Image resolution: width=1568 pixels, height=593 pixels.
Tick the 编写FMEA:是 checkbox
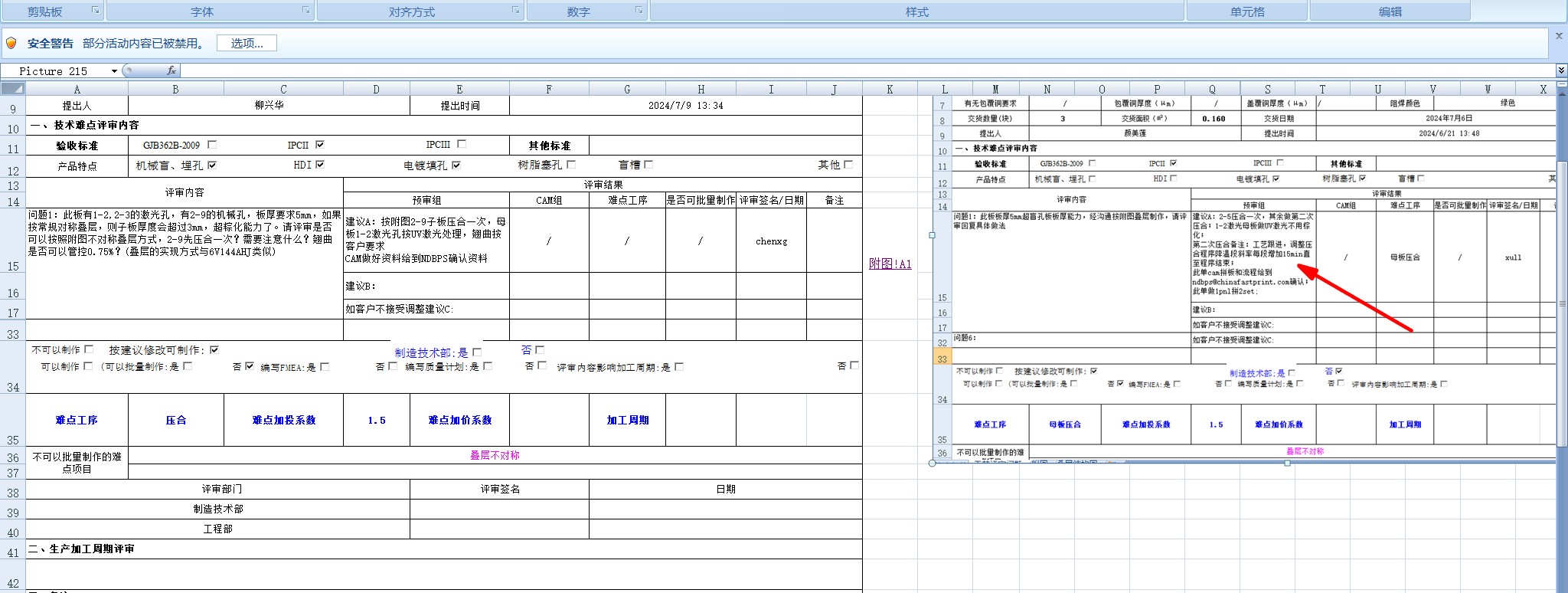[x=325, y=366]
